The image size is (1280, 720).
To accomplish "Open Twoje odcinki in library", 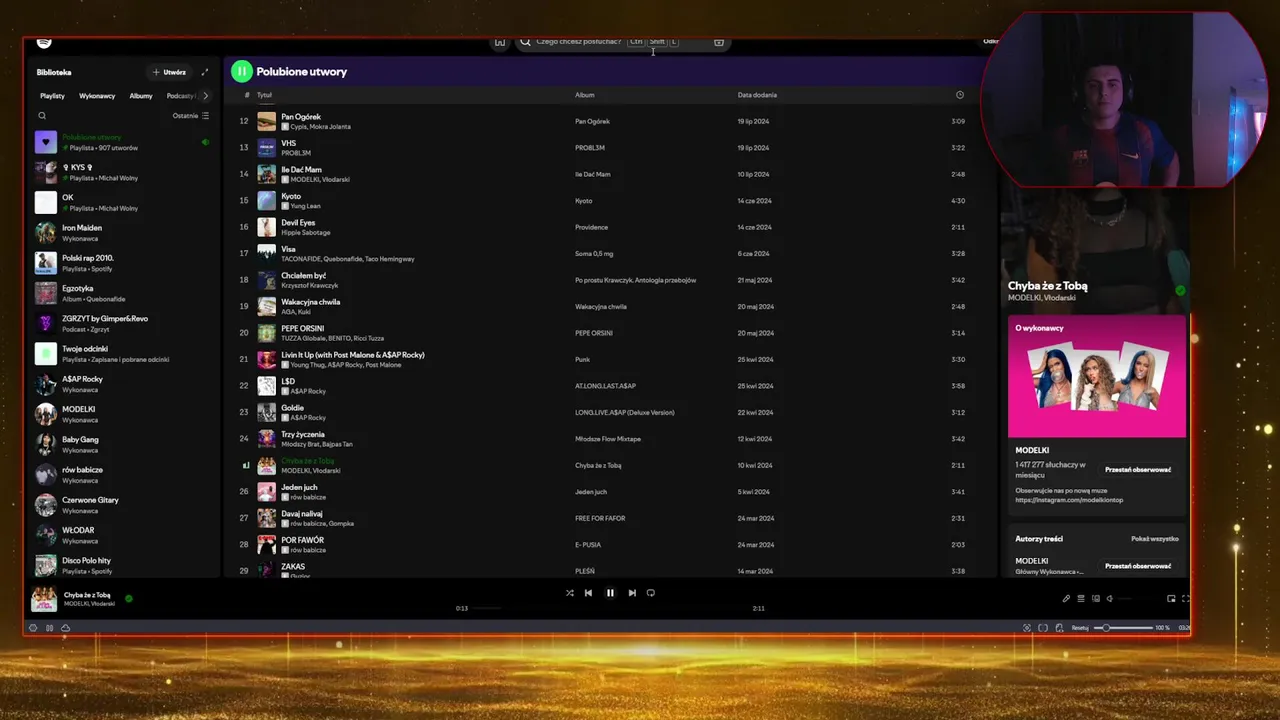I will (x=123, y=354).
